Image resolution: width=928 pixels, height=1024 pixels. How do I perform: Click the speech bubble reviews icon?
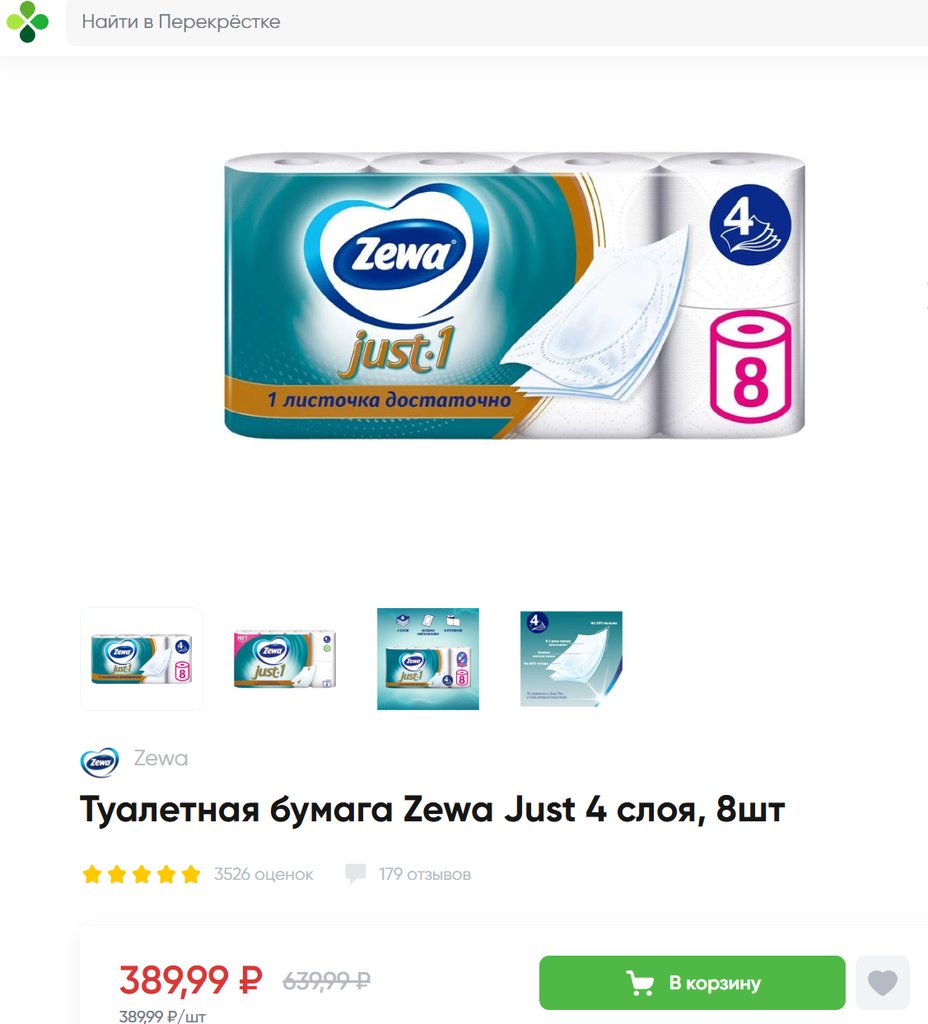click(355, 874)
